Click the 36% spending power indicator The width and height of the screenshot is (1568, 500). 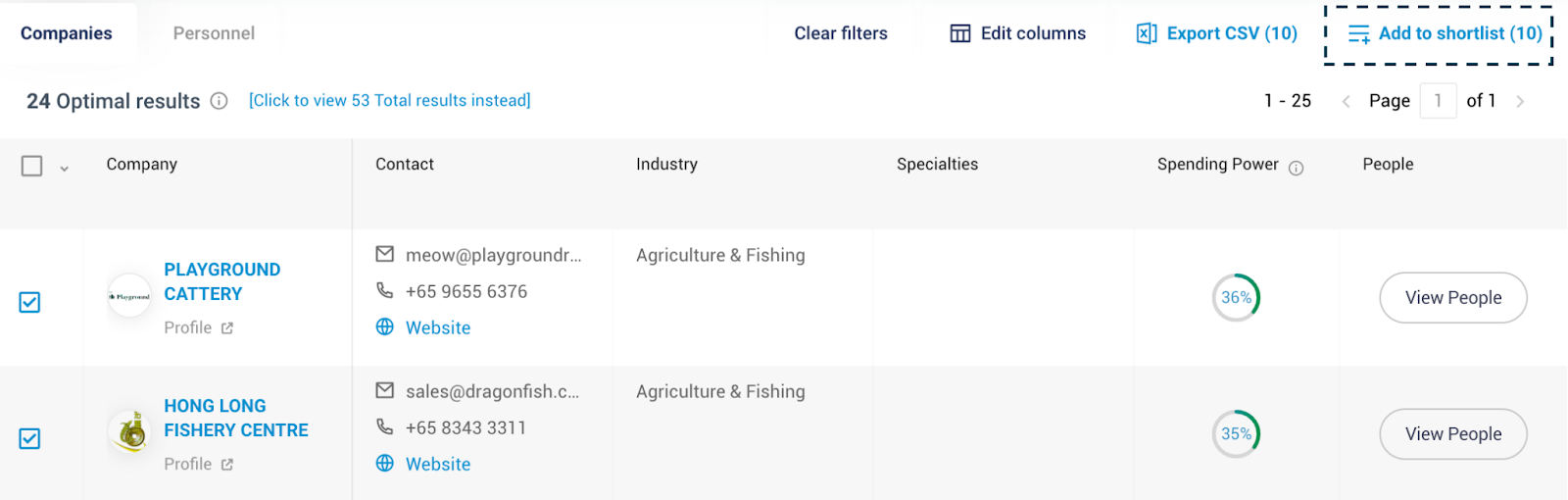tap(1236, 297)
